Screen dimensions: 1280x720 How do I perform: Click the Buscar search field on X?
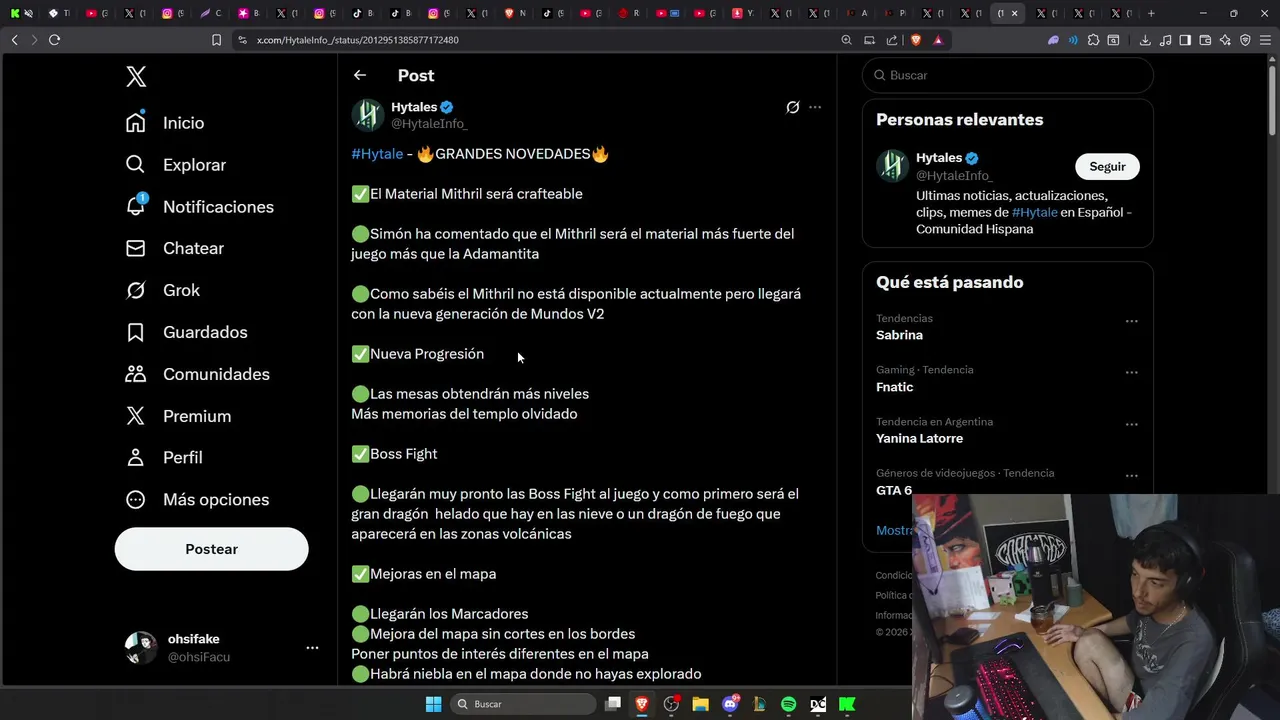1008,75
